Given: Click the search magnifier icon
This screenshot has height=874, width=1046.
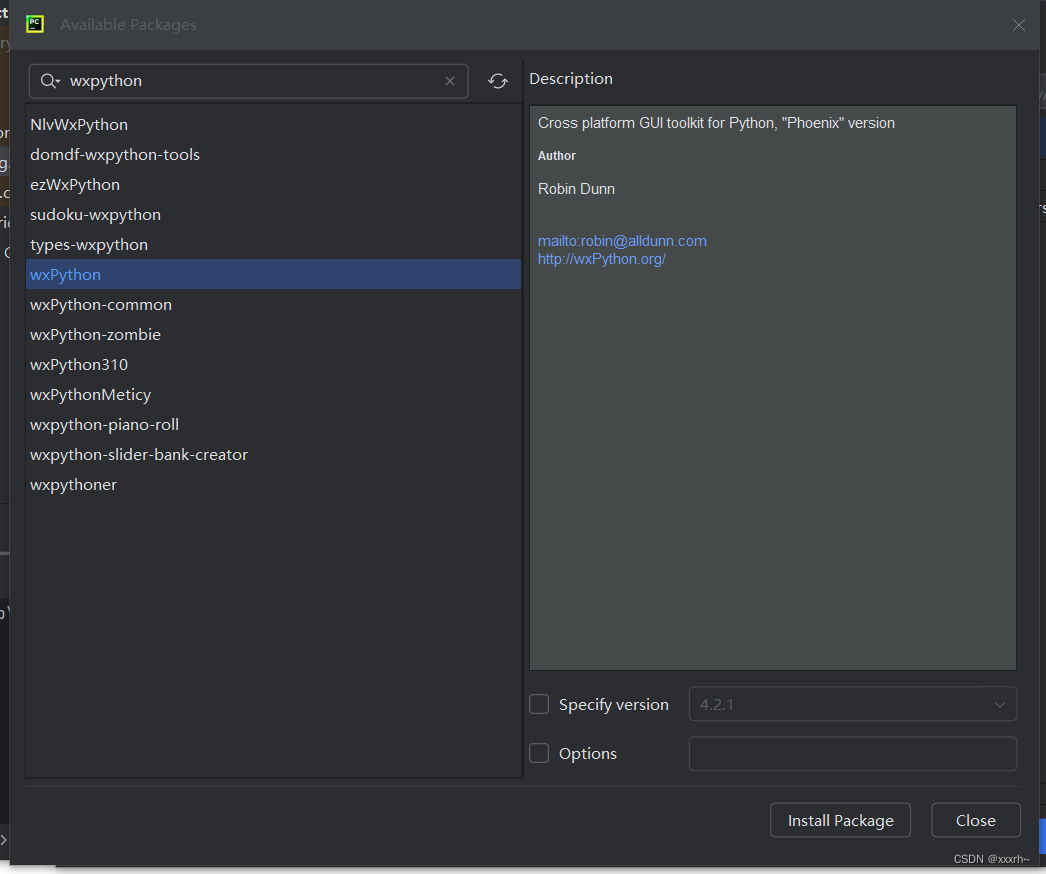Looking at the screenshot, I should pyautogui.click(x=48, y=81).
